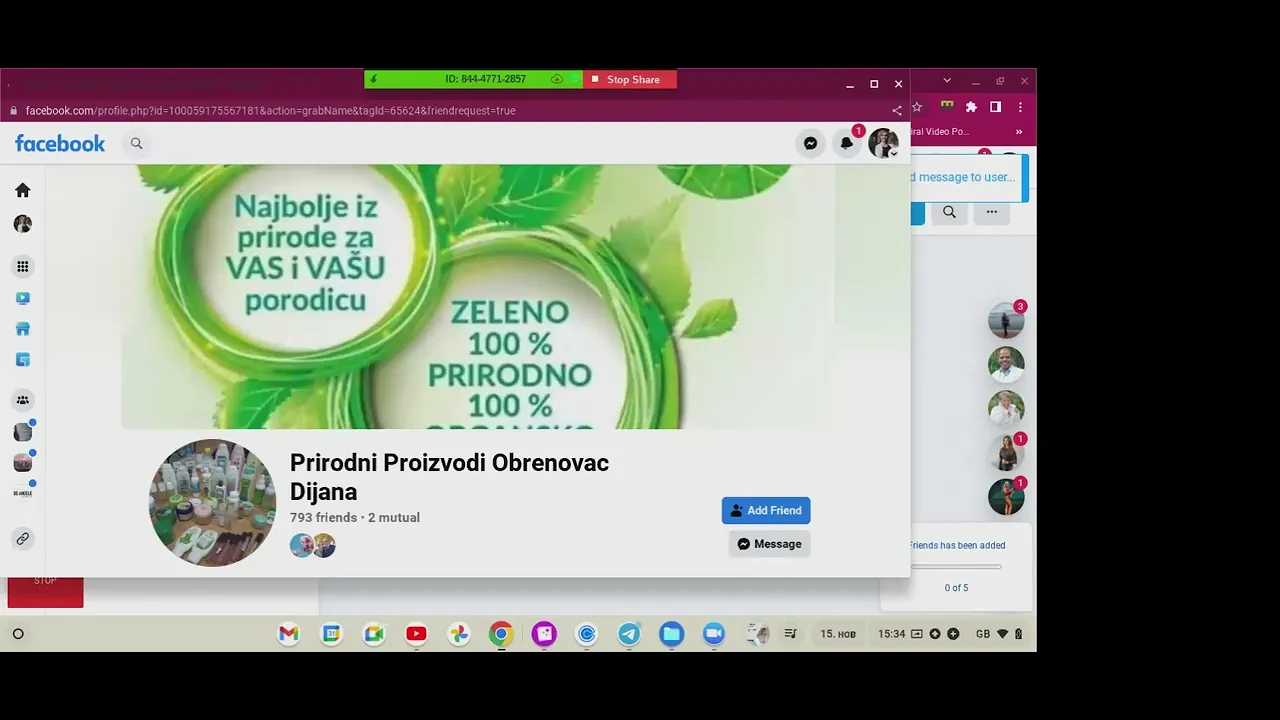
Task: Go to Facebook Home icon in sidebar
Action: pyautogui.click(x=22, y=190)
